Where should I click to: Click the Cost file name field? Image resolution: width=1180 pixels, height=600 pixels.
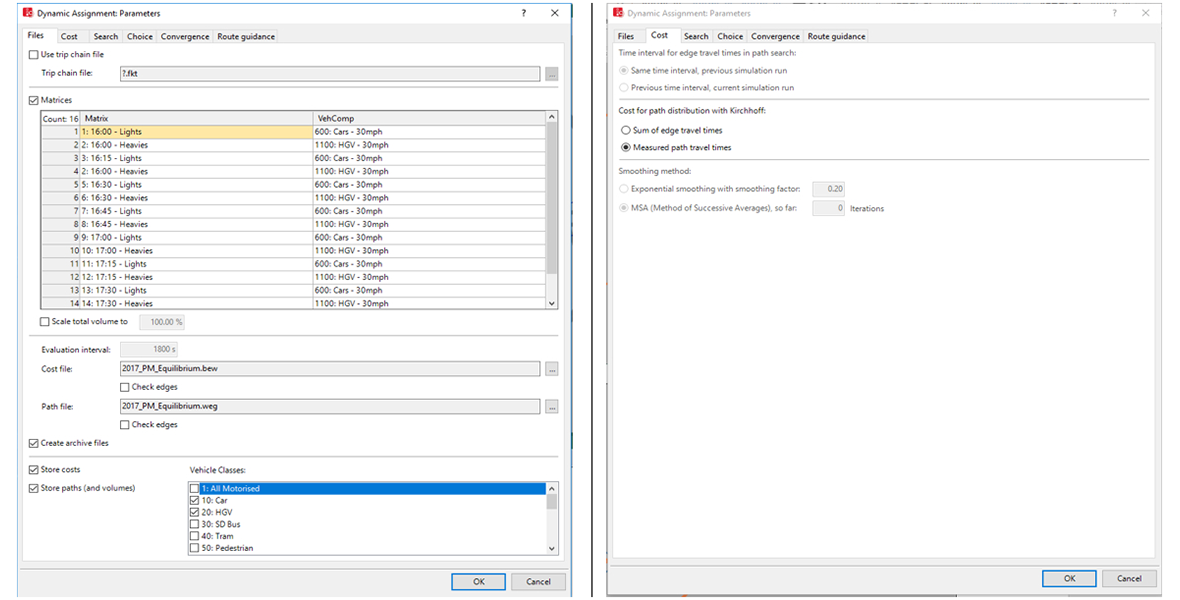click(x=330, y=369)
